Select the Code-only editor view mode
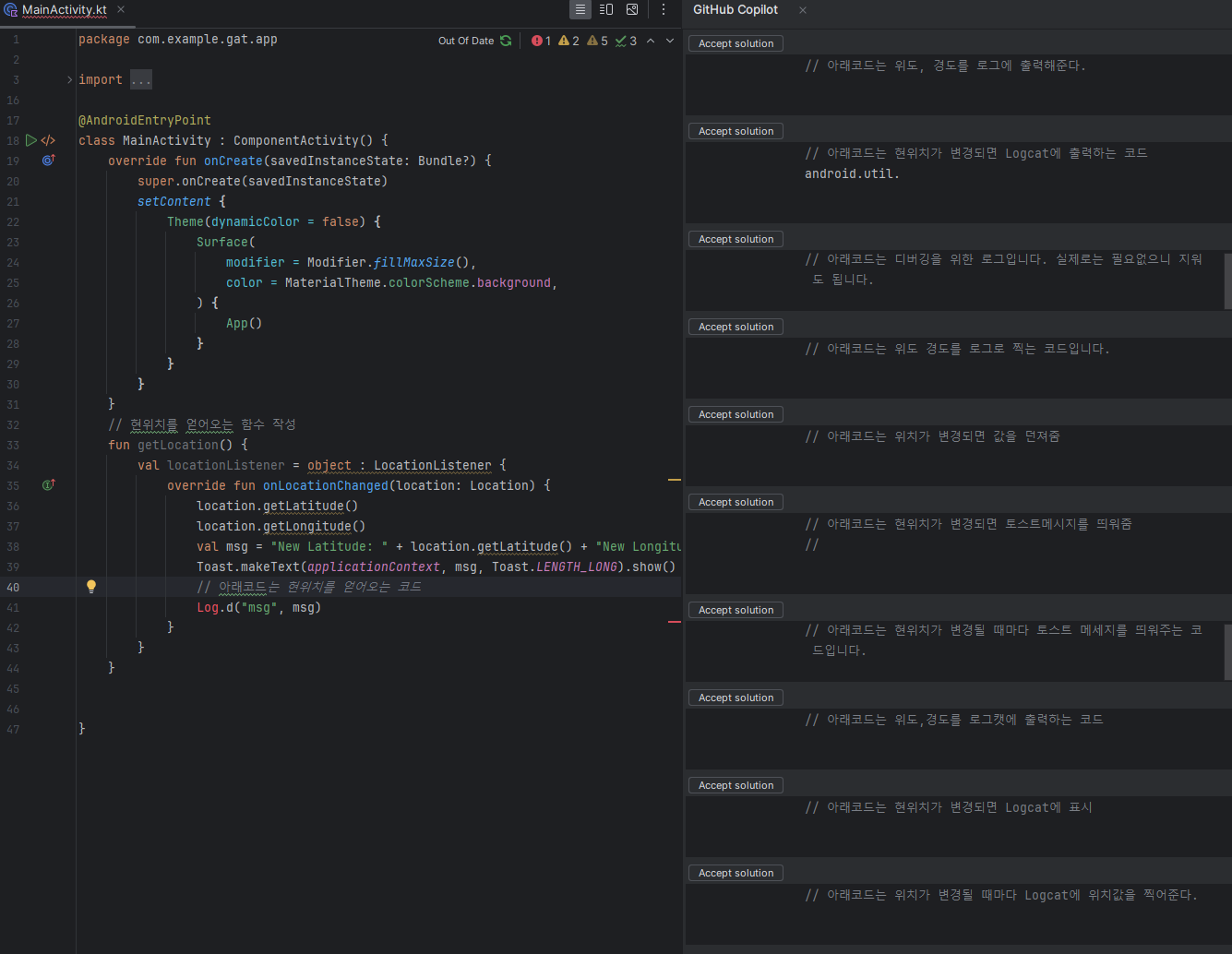1232x954 pixels. (x=580, y=9)
